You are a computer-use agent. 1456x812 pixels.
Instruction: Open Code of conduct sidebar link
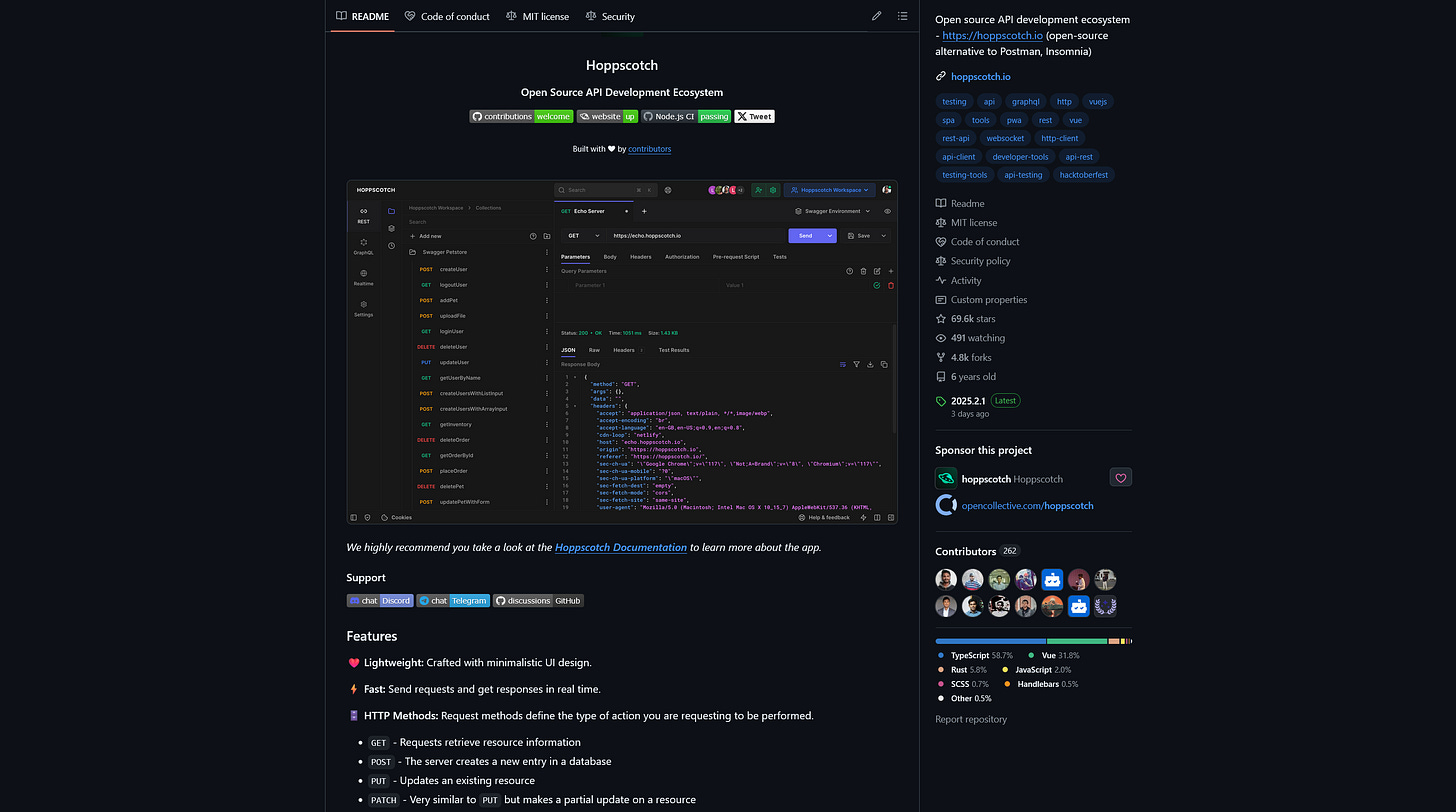[x=978, y=242]
